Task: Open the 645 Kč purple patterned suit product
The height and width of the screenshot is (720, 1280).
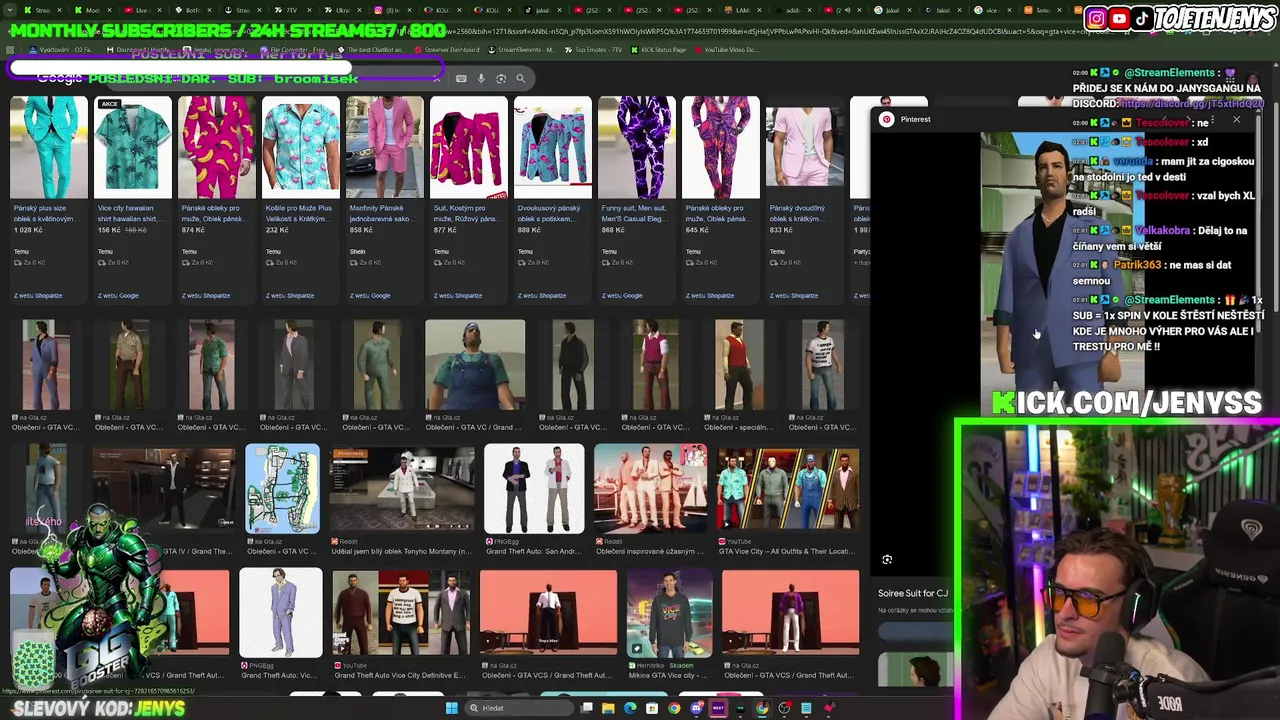Action: point(721,198)
